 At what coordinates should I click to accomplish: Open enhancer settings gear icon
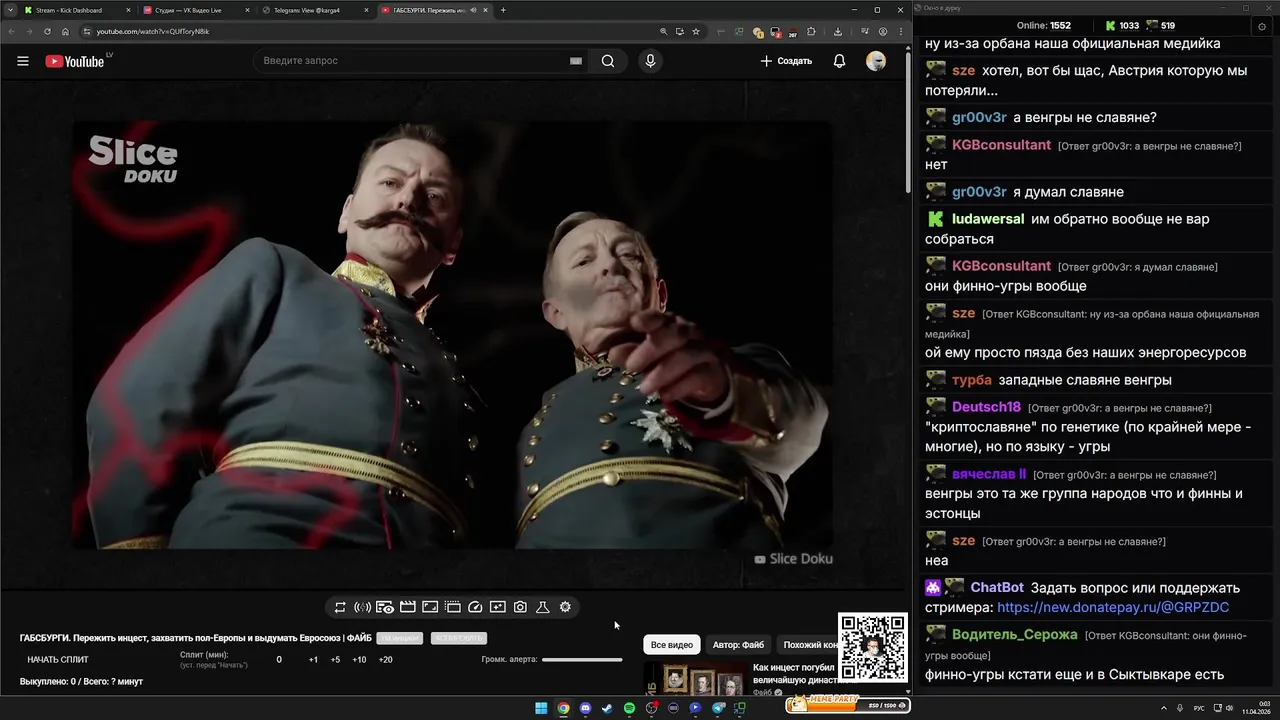pos(565,607)
